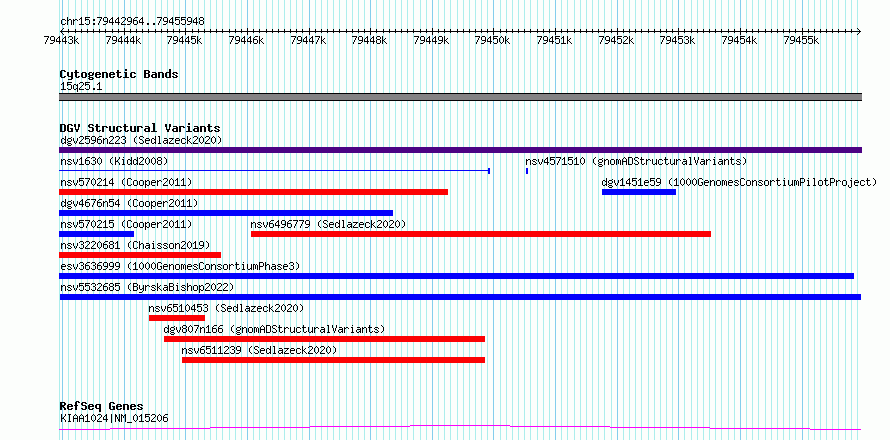Click the DGV Structural Variants track title
The image size is (890, 440).
pyautogui.click(x=140, y=128)
